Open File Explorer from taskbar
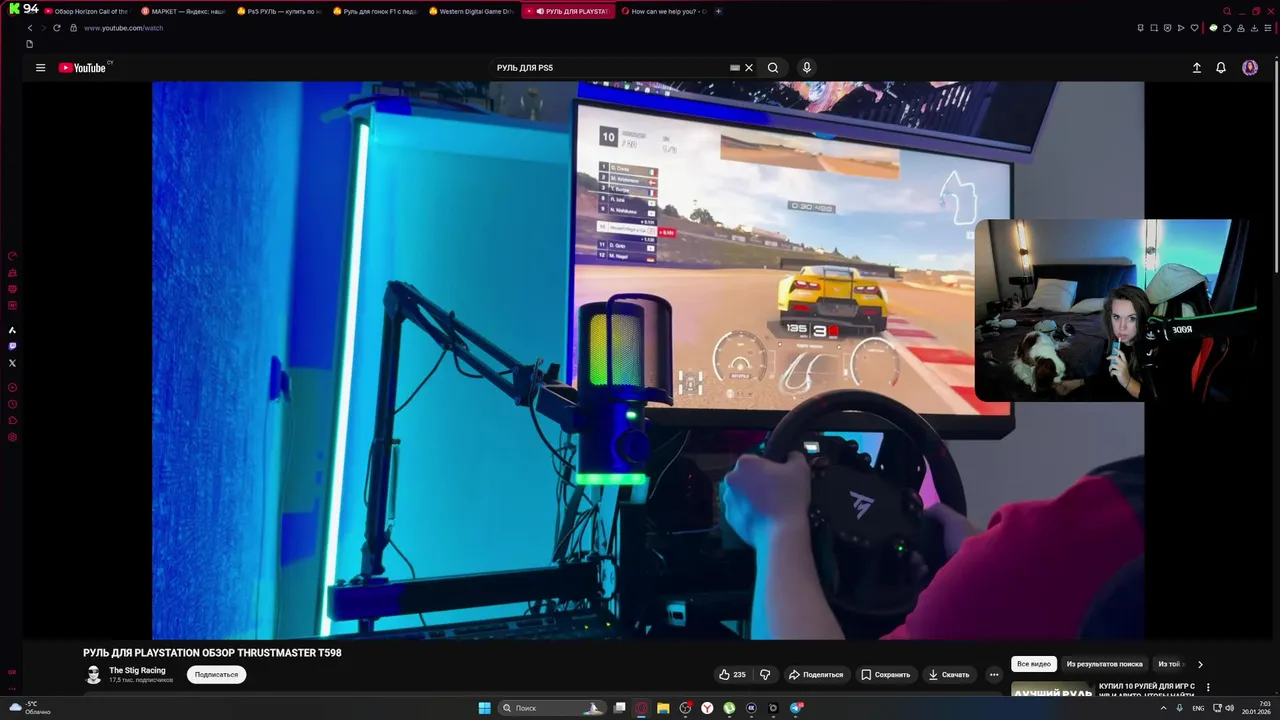Screen dimensions: 1280x720 [x=663, y=708]
